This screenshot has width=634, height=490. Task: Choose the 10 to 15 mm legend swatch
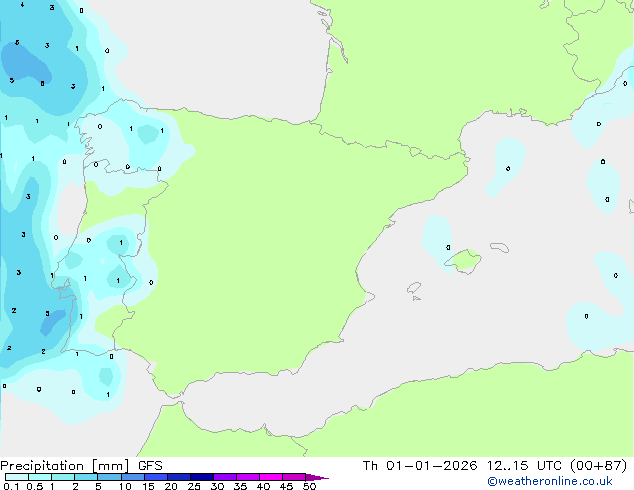pyautogui.click(x=132, y=477)
